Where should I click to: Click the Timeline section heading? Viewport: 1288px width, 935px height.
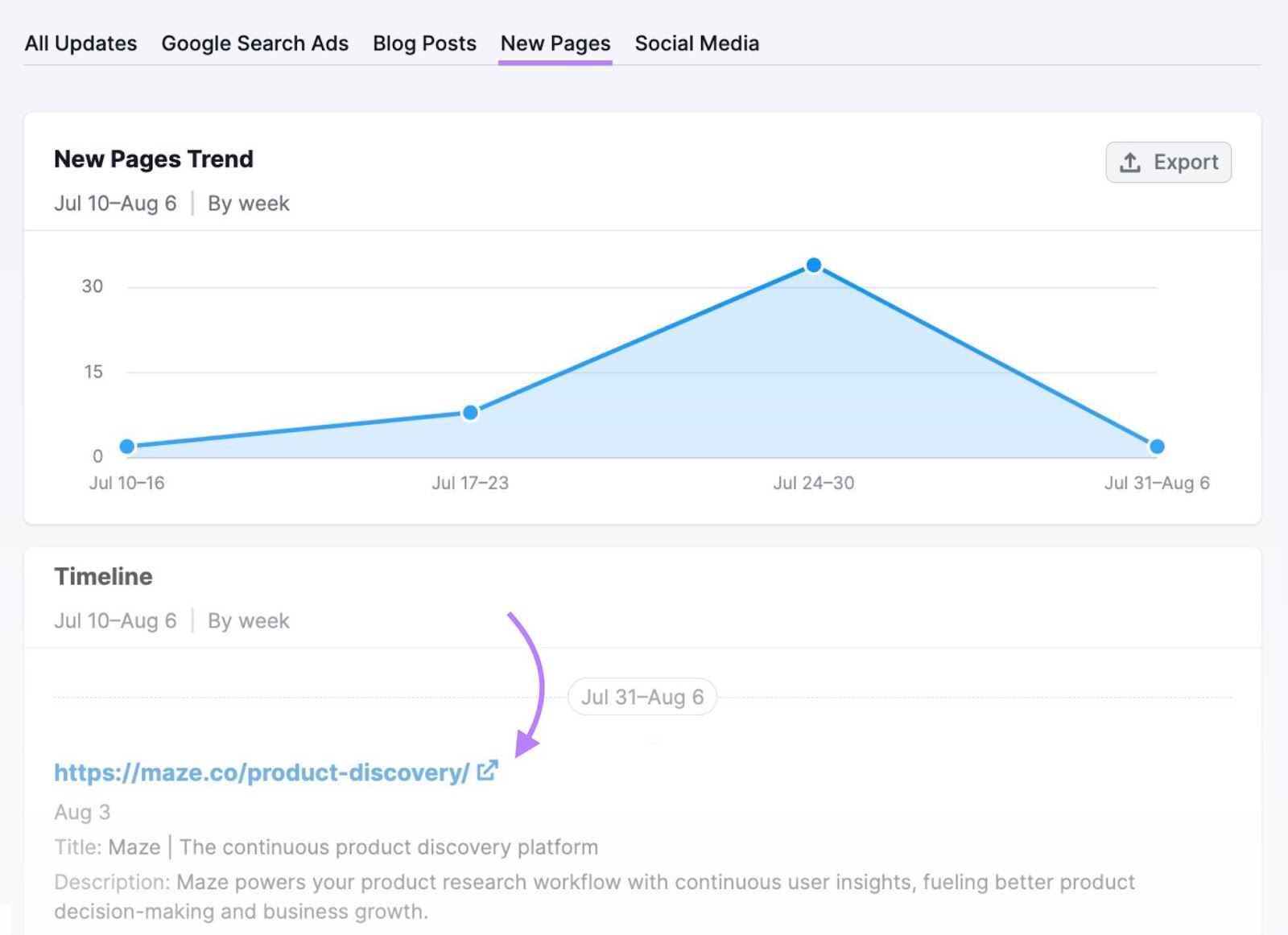click(103, 577)
